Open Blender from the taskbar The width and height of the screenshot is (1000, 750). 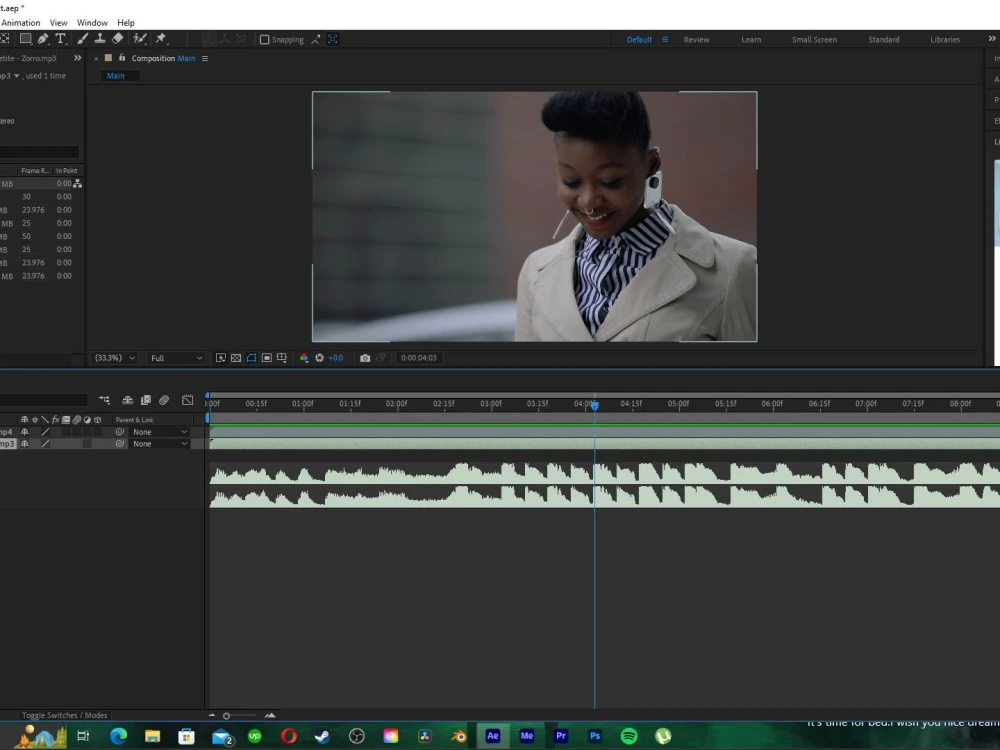459,736
